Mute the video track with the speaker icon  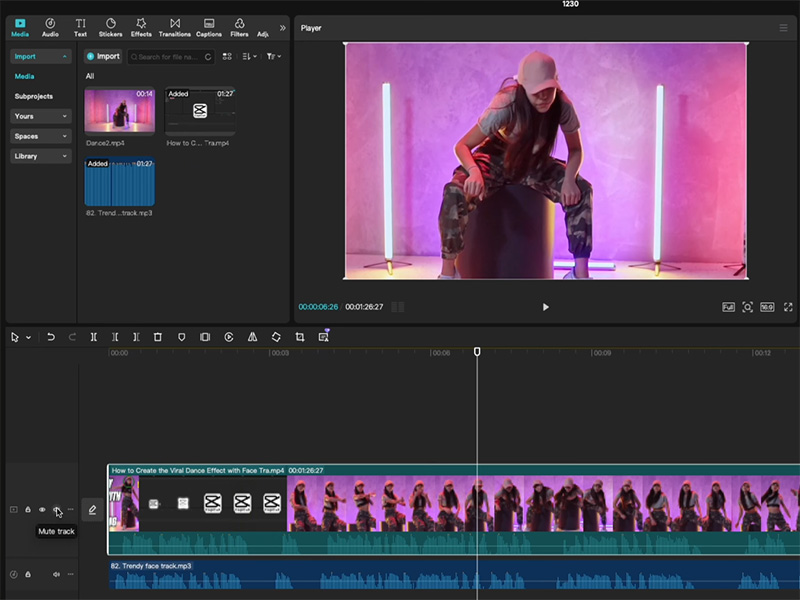coord(57,509)
